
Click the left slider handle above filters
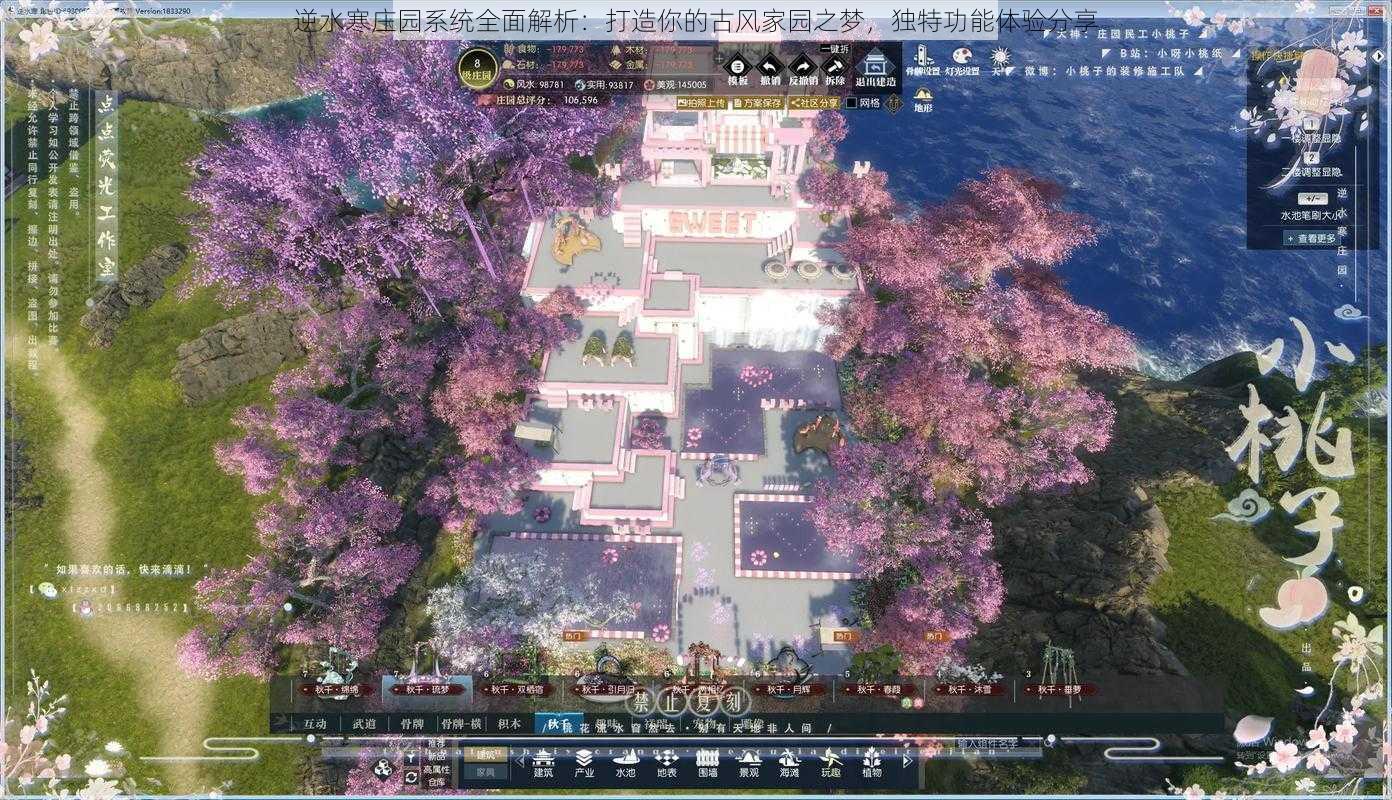(311, 738)
